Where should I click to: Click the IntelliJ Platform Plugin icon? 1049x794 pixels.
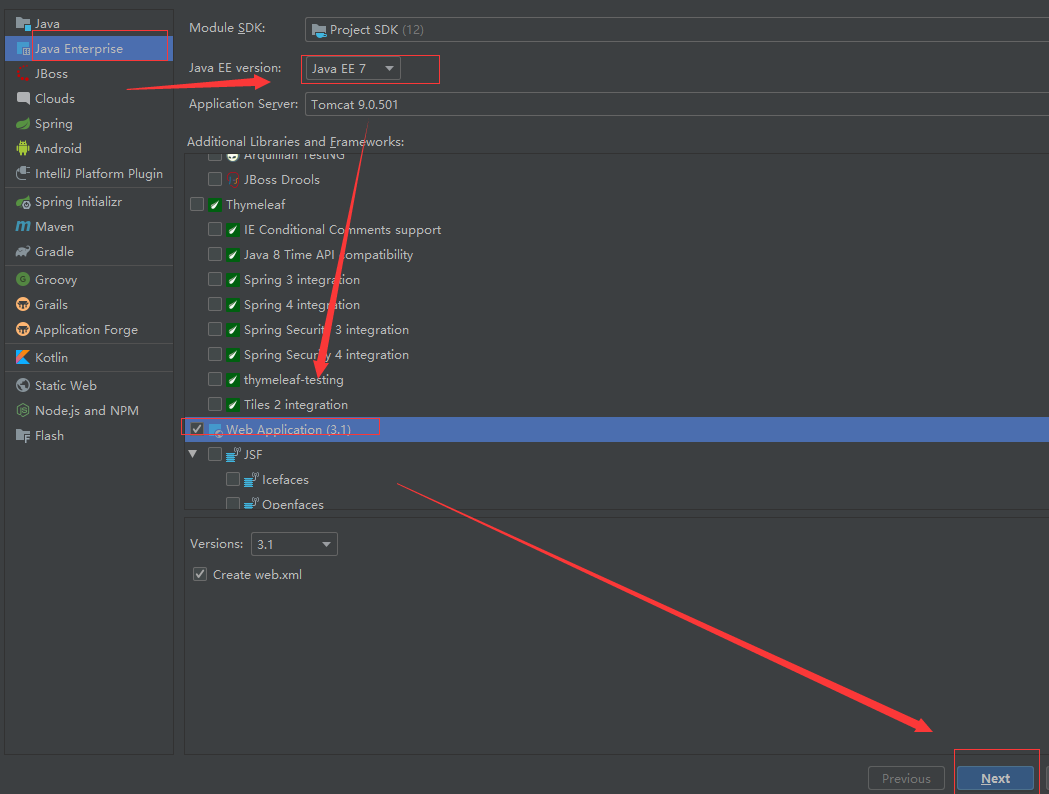click(23, 173)
